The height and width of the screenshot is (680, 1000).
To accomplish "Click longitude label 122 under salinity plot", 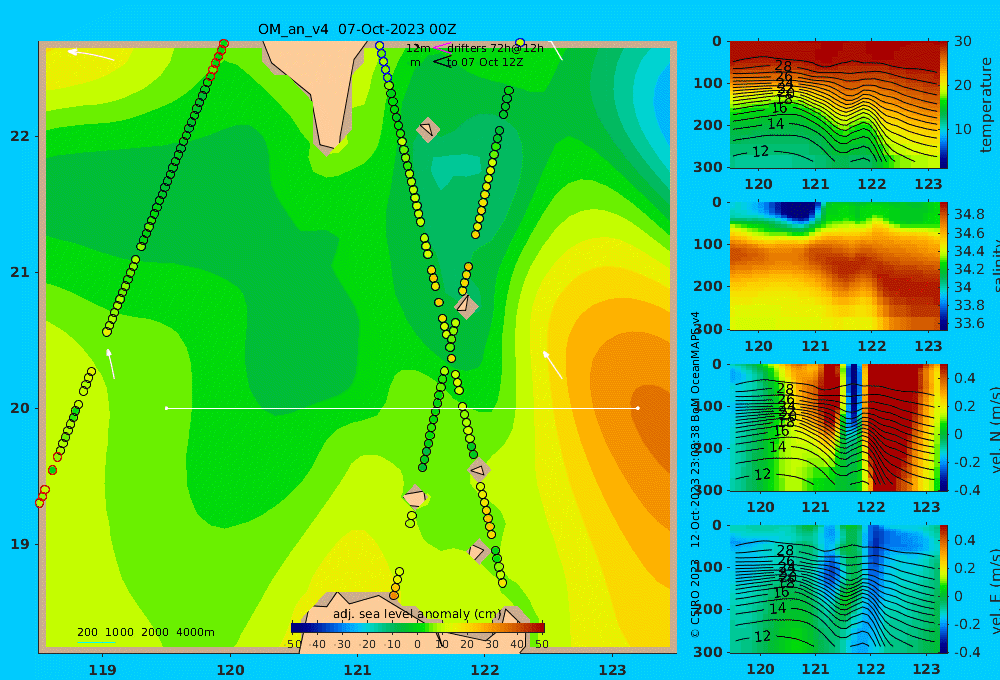I will click(871, 346).
